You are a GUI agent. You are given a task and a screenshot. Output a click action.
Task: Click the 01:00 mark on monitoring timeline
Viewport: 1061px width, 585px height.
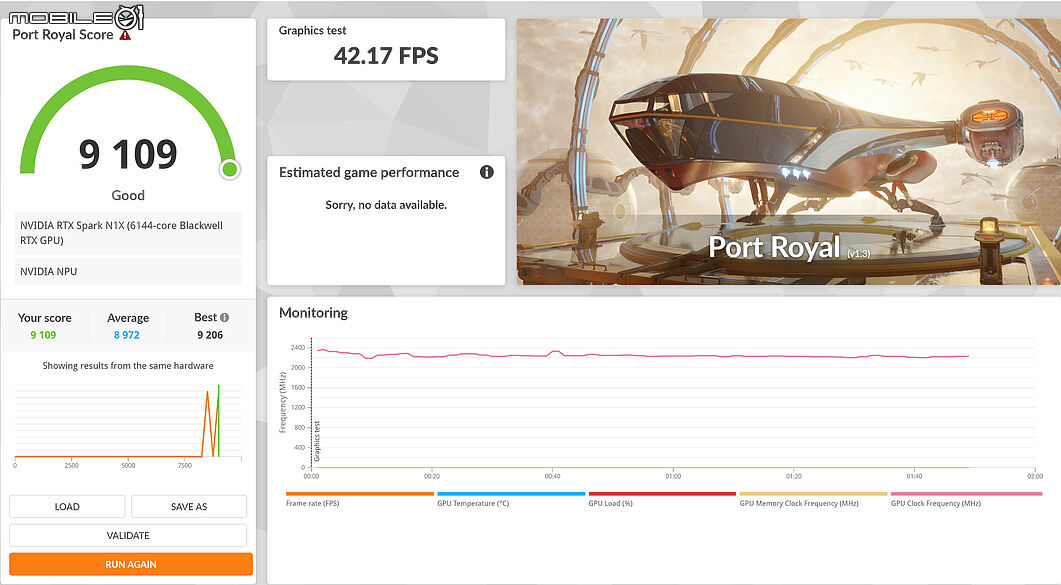(x=673, y=476)
